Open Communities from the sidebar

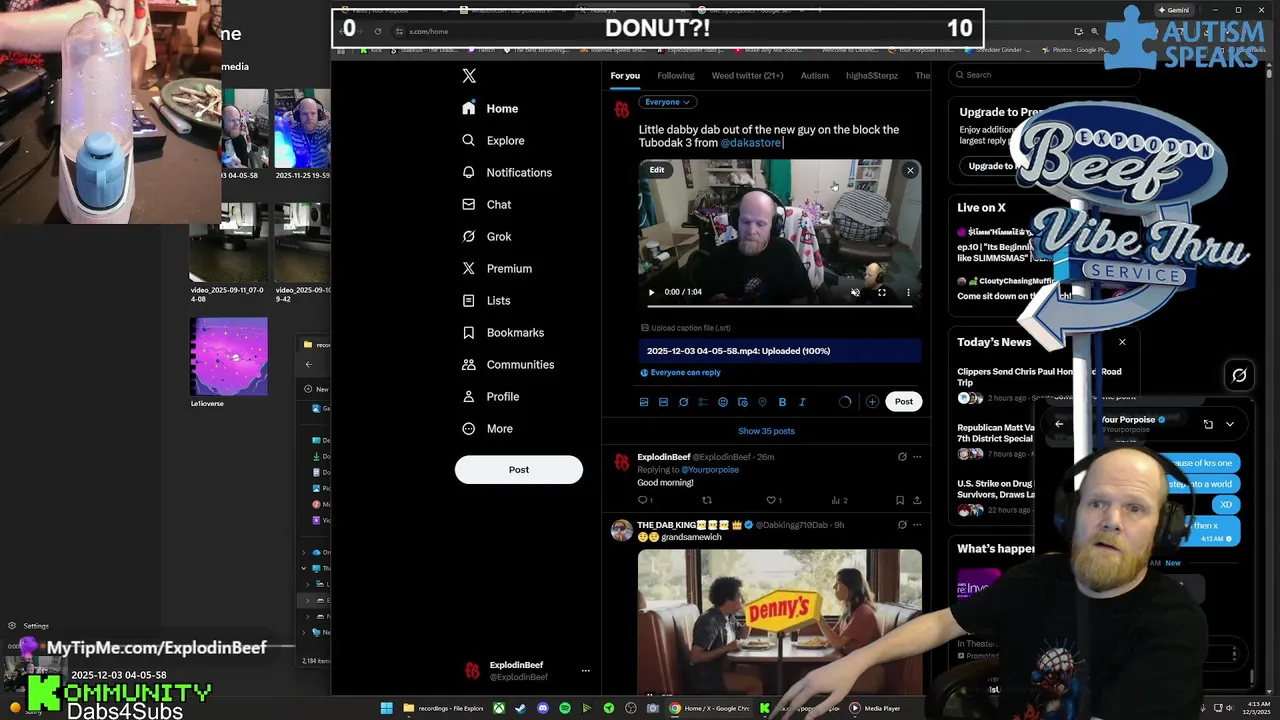tap(508, 364)
